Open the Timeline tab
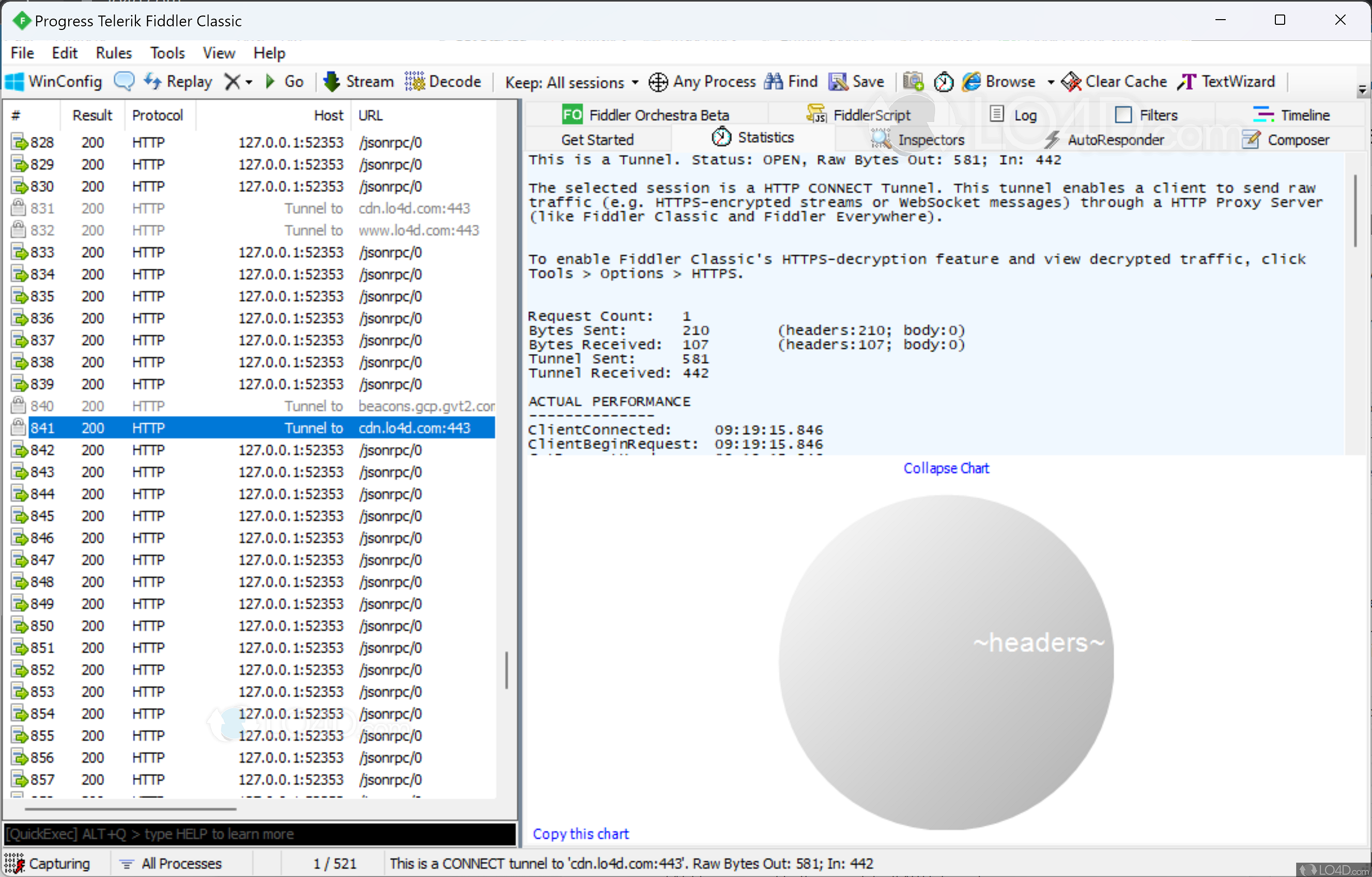 tap(1291, 115)
